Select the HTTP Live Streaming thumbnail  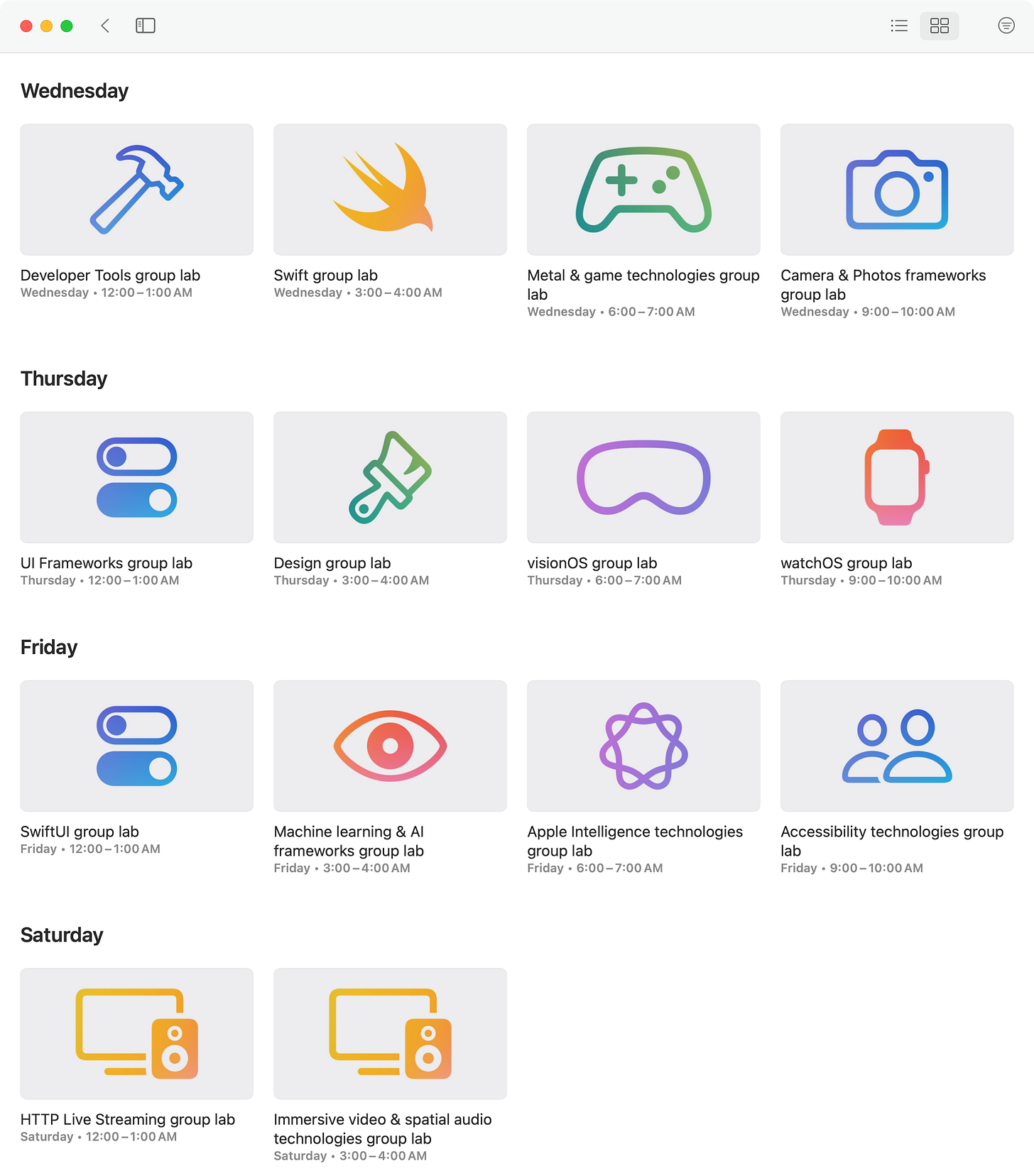click(x=136, y=1033)
